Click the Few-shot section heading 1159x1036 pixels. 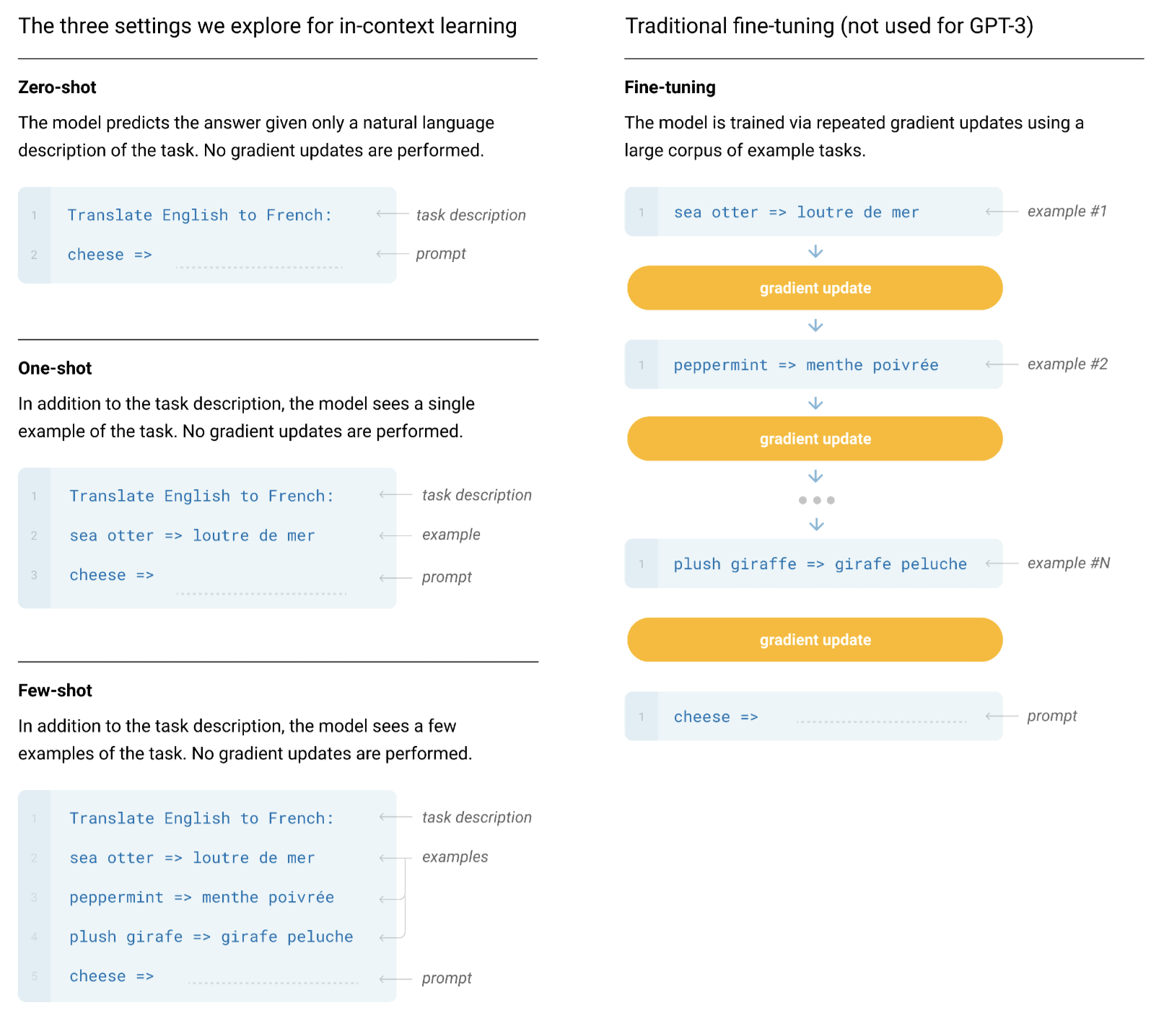point(55,690)
